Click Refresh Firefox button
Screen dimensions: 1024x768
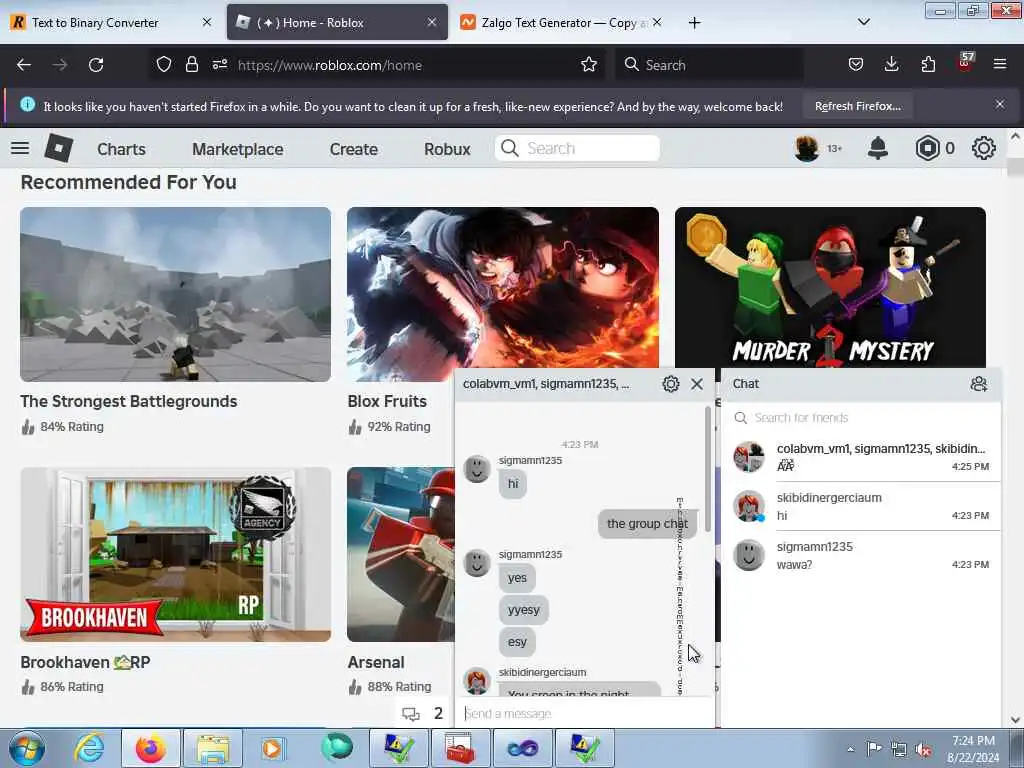tap(857, 106)
